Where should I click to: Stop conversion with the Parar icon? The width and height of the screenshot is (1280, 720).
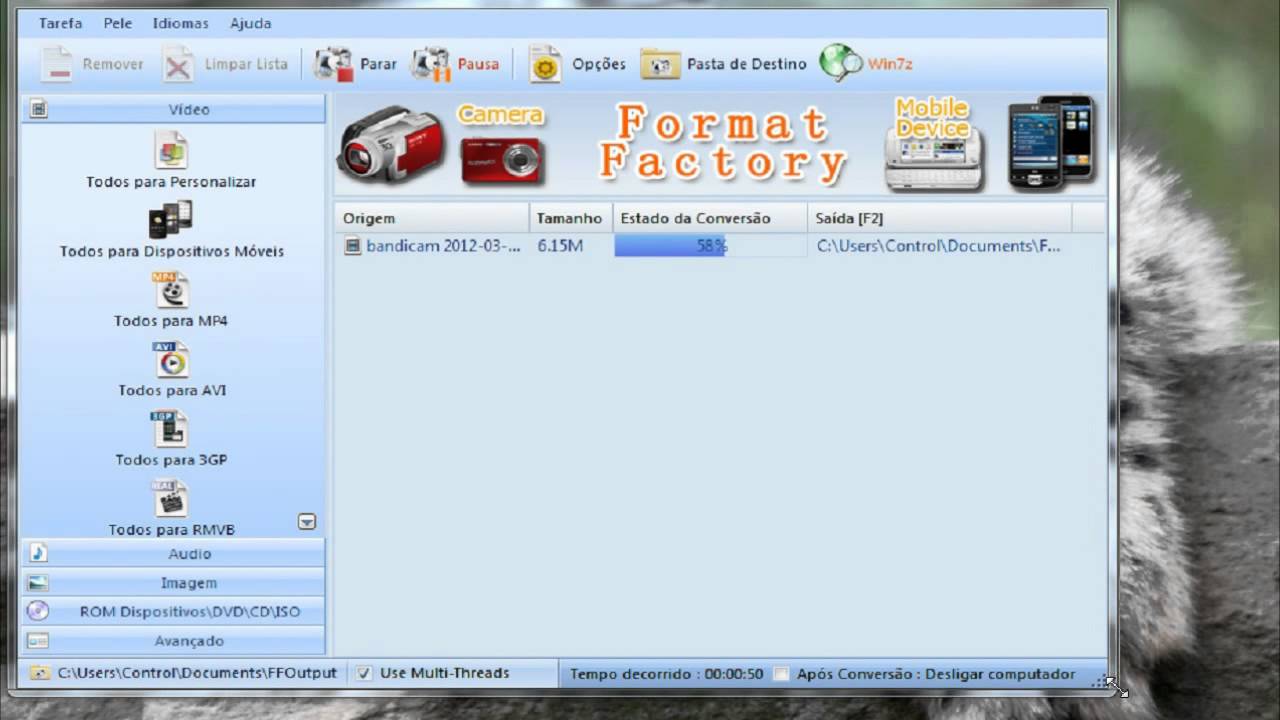coord(333,64)
